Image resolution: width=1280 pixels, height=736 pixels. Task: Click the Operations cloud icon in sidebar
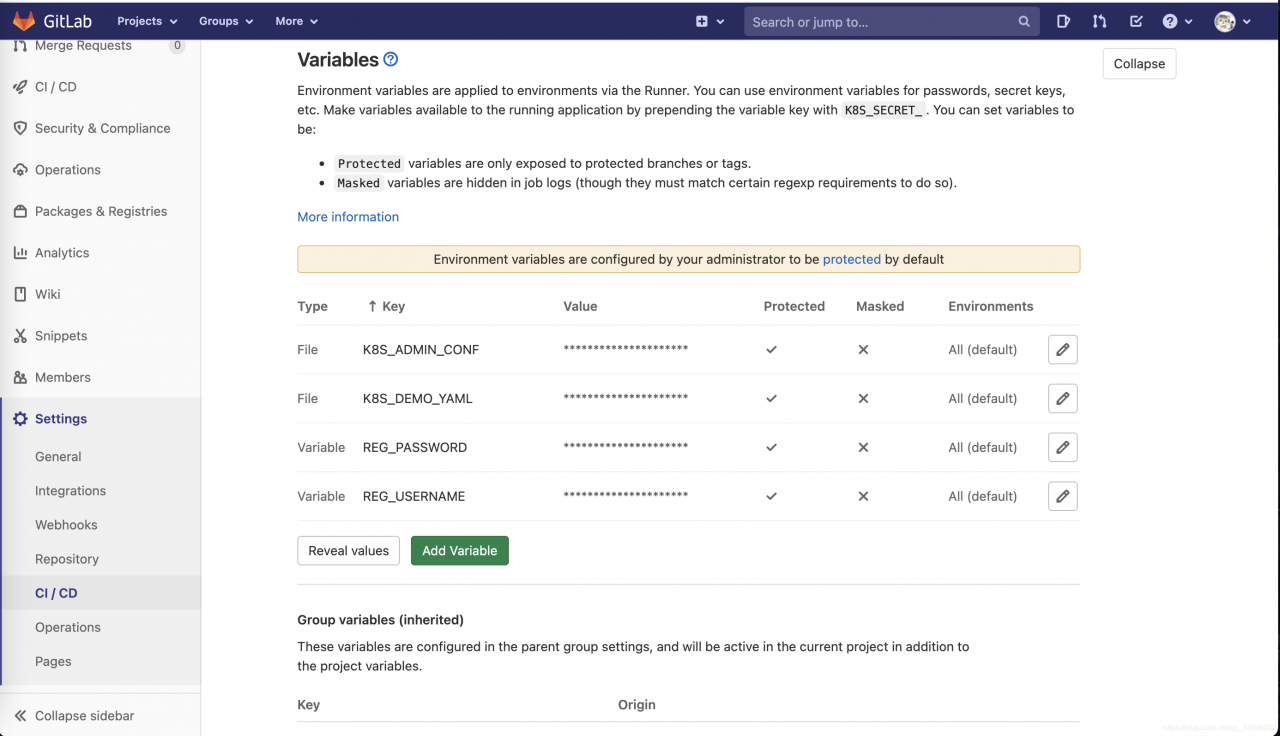20,170
